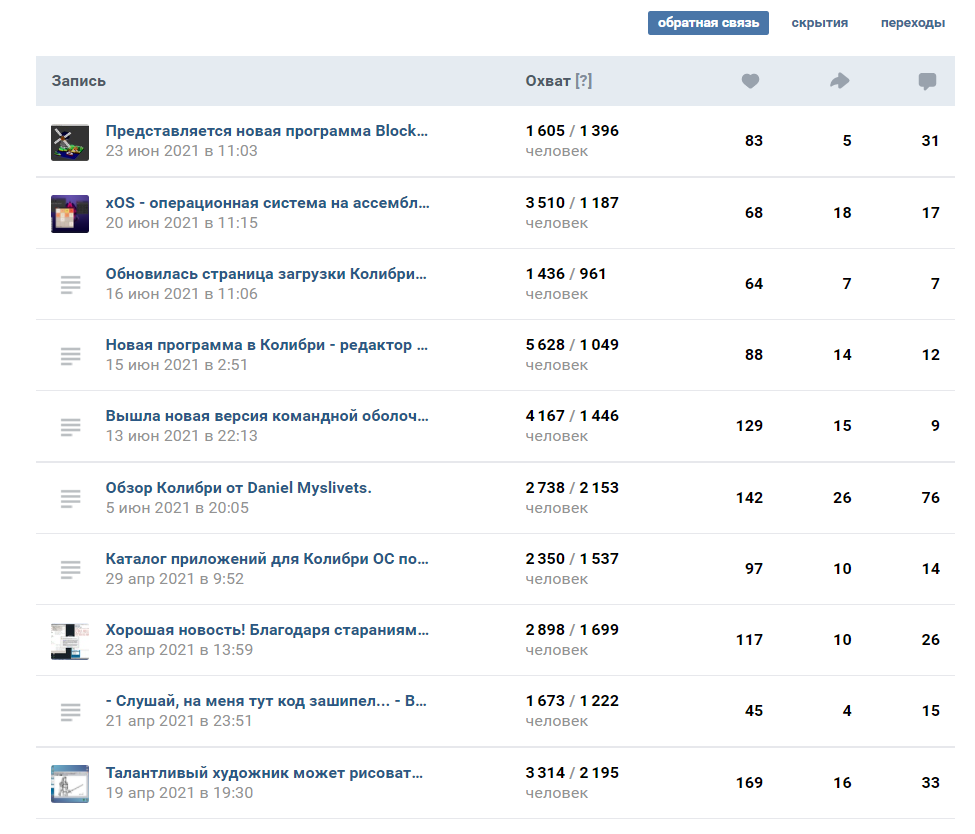
Task: Open post xOS - операционная система
Action: [267, 203]
